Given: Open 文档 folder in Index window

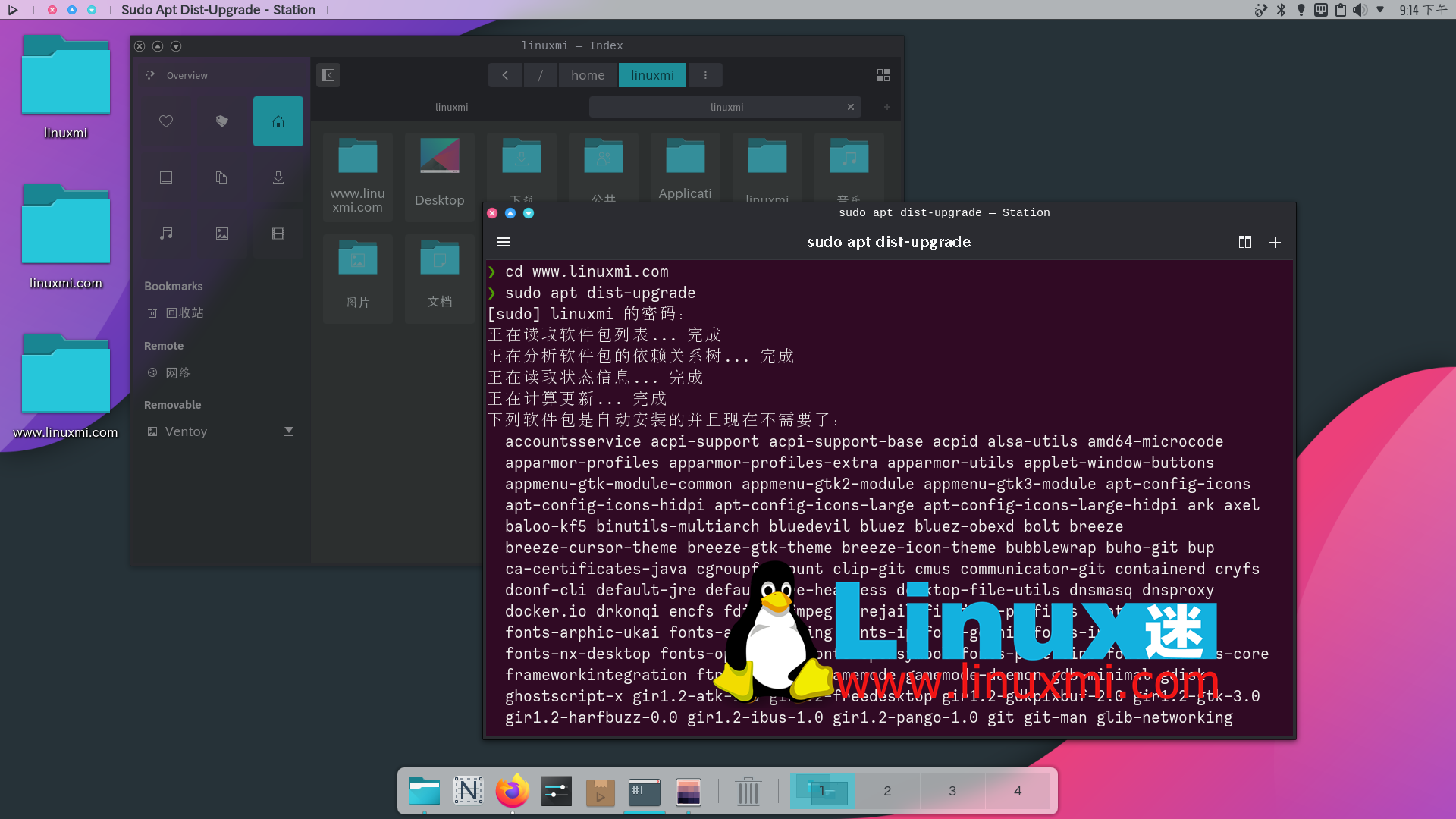Looking at the screenshot, I should coord(439,278).
